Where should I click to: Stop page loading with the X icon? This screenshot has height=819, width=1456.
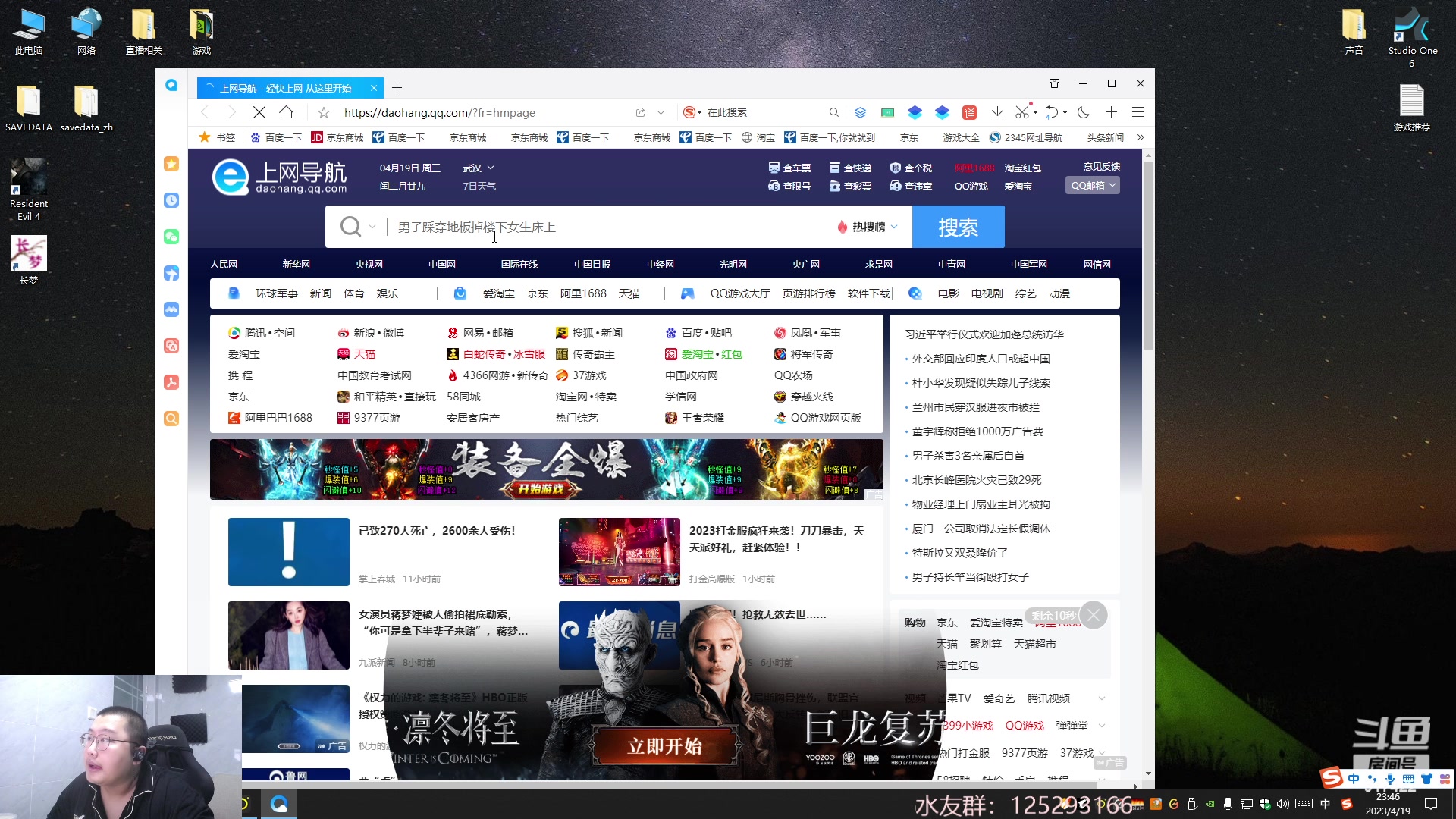point(259,112)
